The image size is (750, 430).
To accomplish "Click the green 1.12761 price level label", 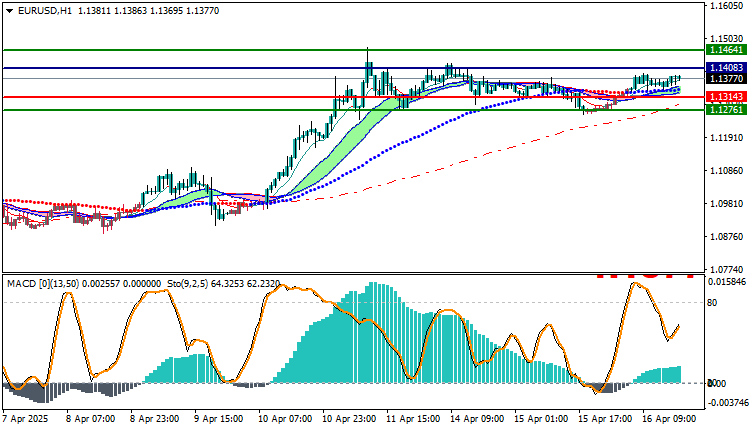I will 726,110.
